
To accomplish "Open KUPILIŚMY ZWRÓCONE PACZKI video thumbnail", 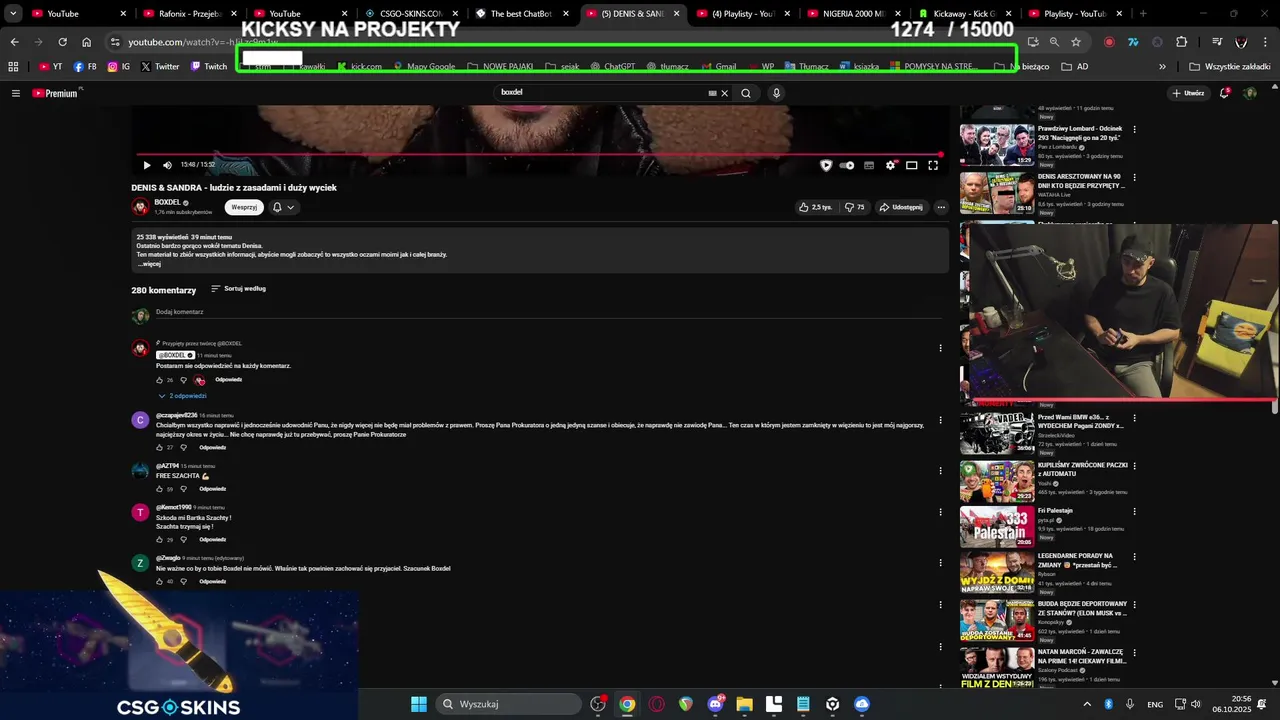I will pos(997,481).
